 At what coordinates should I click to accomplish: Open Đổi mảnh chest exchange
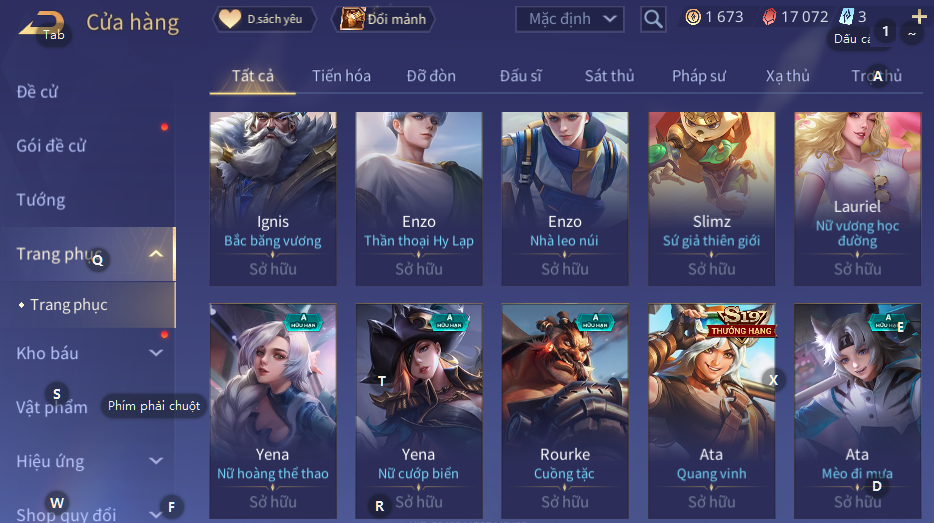tap(384, 19)
